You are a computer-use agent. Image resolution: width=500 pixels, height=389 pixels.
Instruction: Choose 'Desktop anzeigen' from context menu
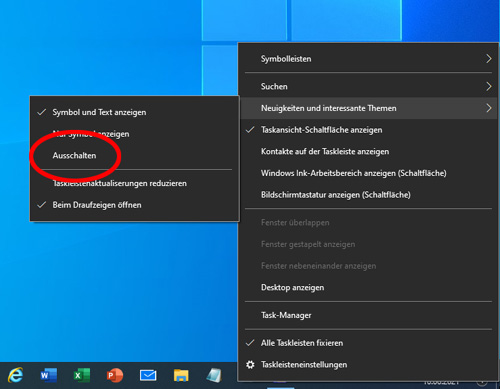tap(368, 288)
